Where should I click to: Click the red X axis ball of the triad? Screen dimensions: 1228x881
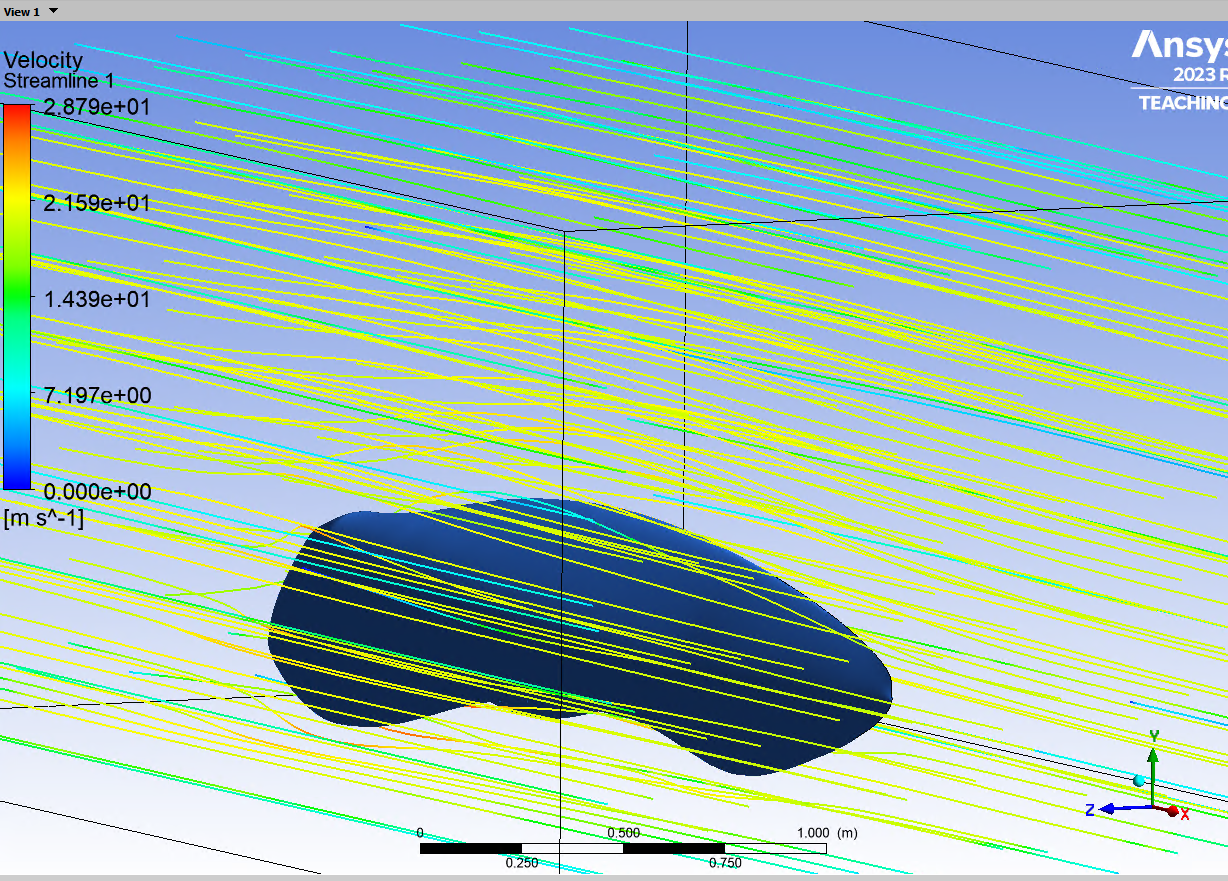tap(1173, 810)
